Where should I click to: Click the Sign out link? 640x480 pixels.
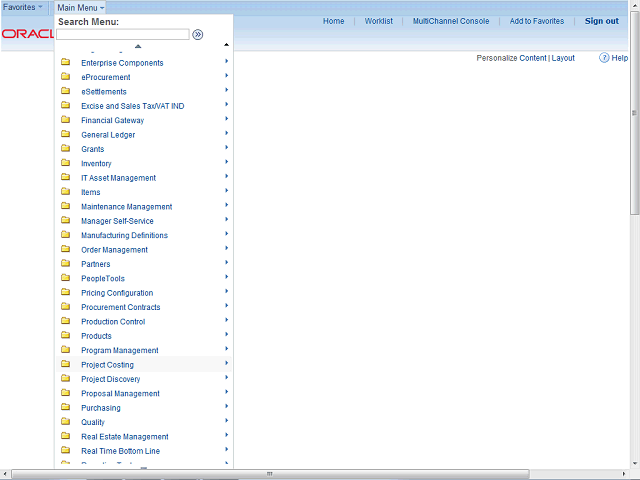601,21
